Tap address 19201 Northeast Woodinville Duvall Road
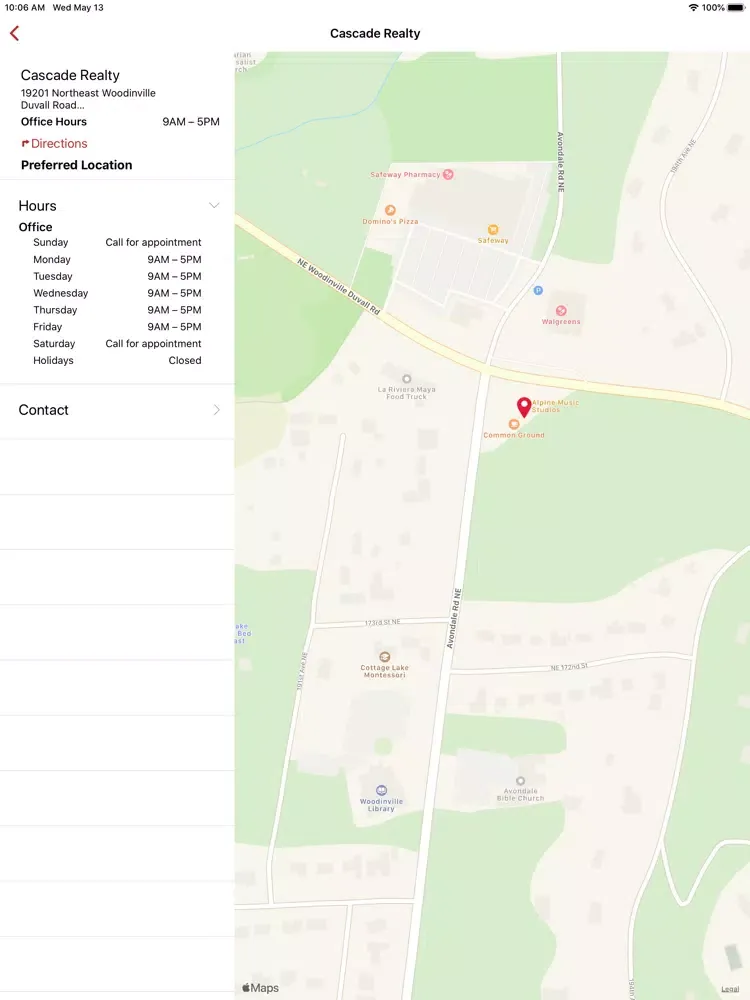Screen dimensions: 750x1000 click(88, 99)
